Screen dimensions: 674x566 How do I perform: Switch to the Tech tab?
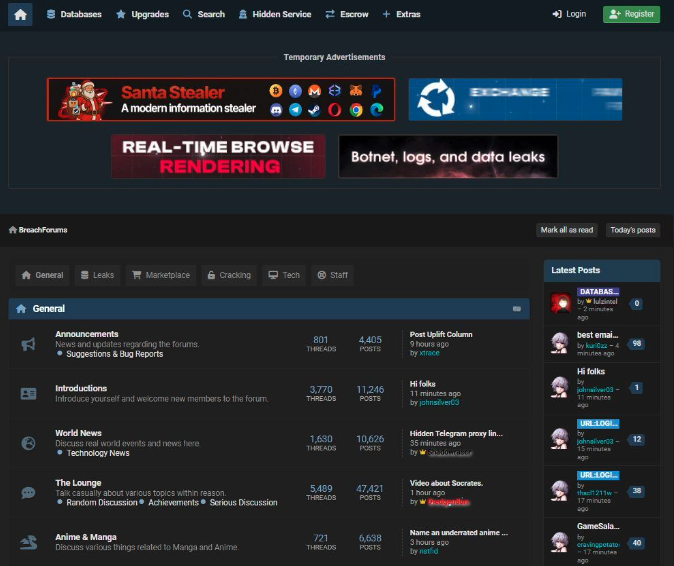click(283, 275)
